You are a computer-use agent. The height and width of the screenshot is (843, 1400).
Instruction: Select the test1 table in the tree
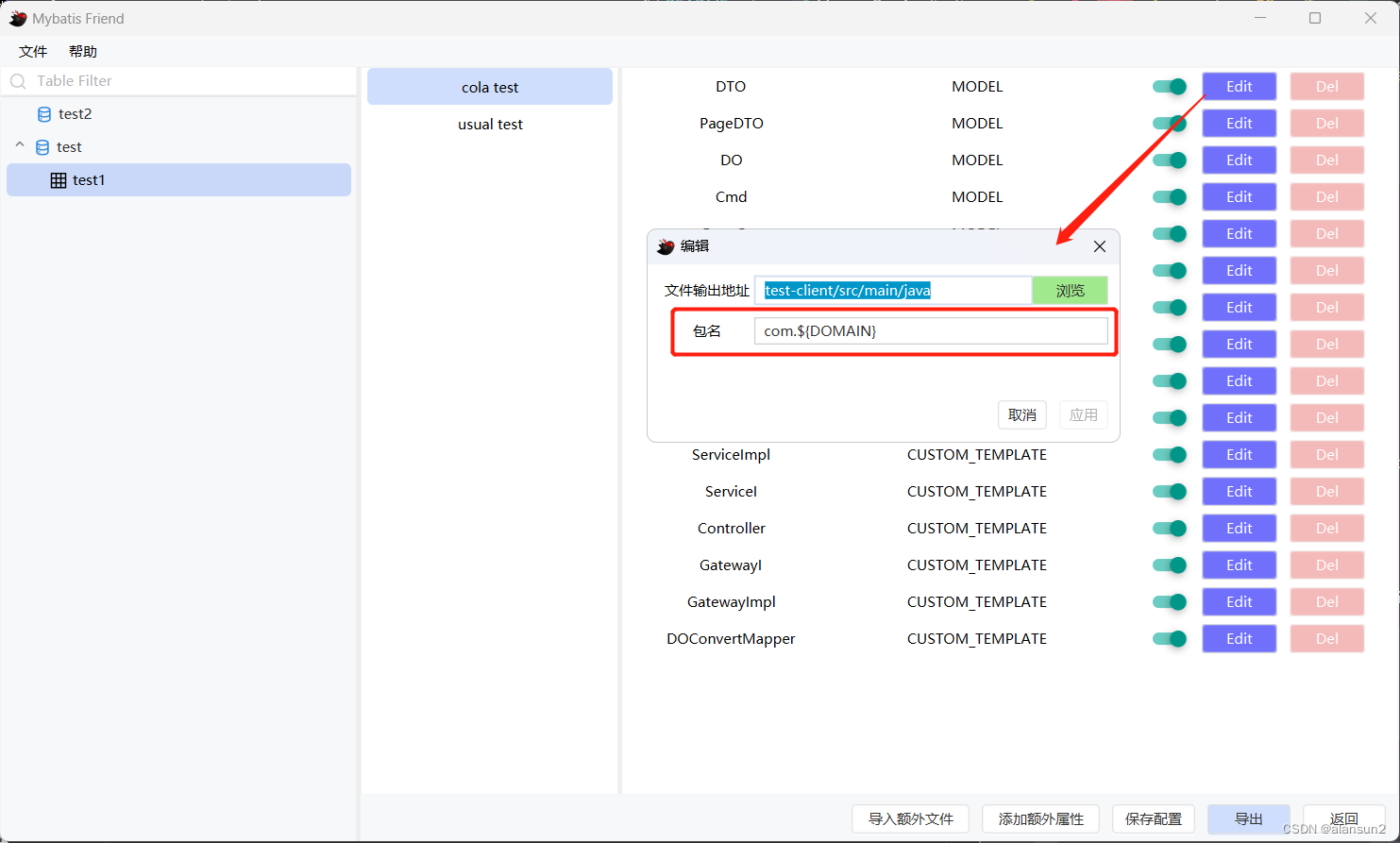click(x=178, y=180)
